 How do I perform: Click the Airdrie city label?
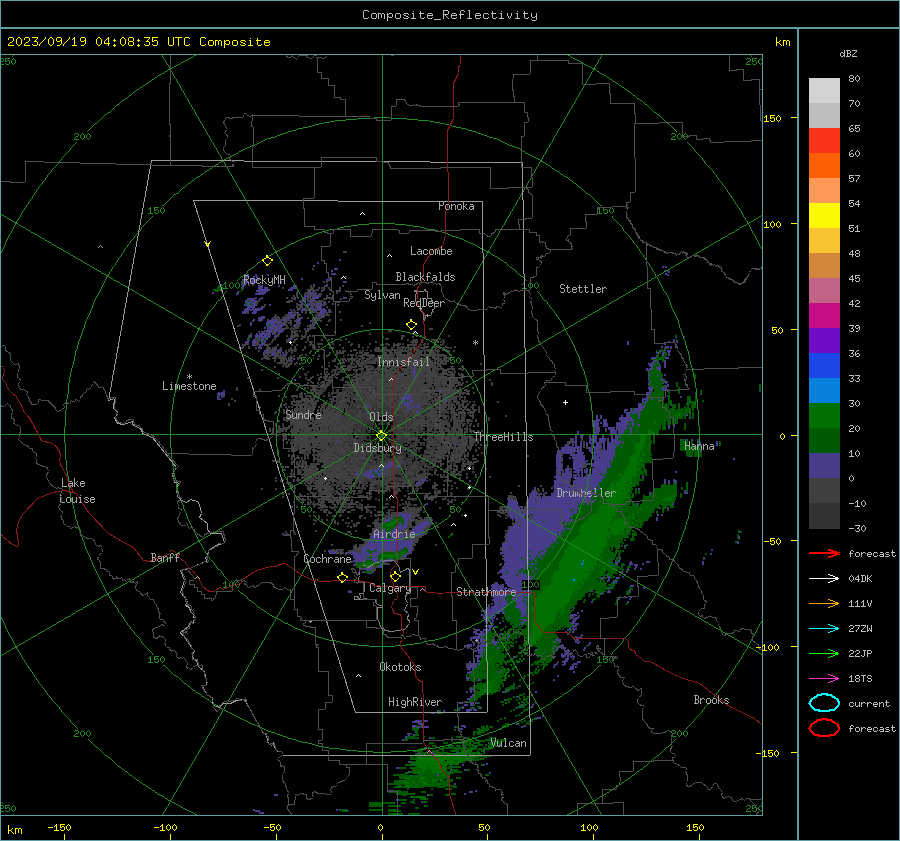(394, 534)
